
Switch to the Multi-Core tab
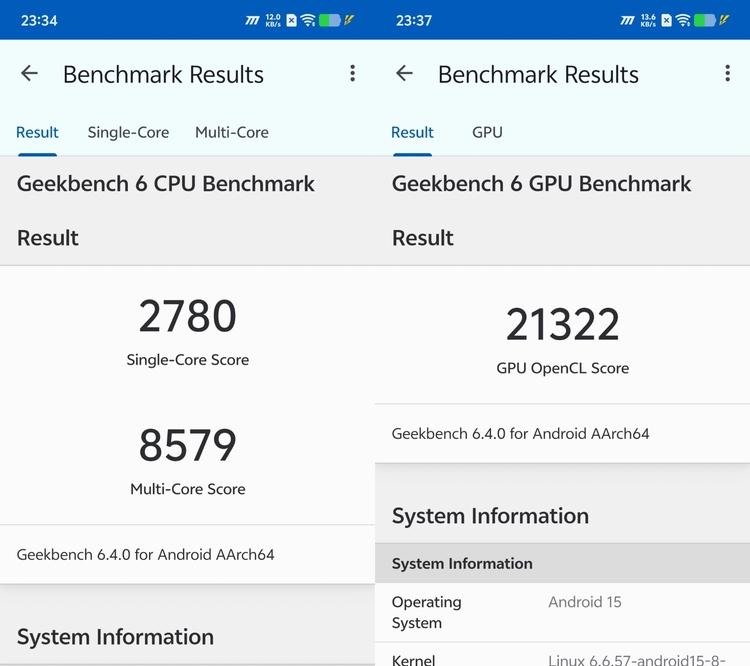232,133
